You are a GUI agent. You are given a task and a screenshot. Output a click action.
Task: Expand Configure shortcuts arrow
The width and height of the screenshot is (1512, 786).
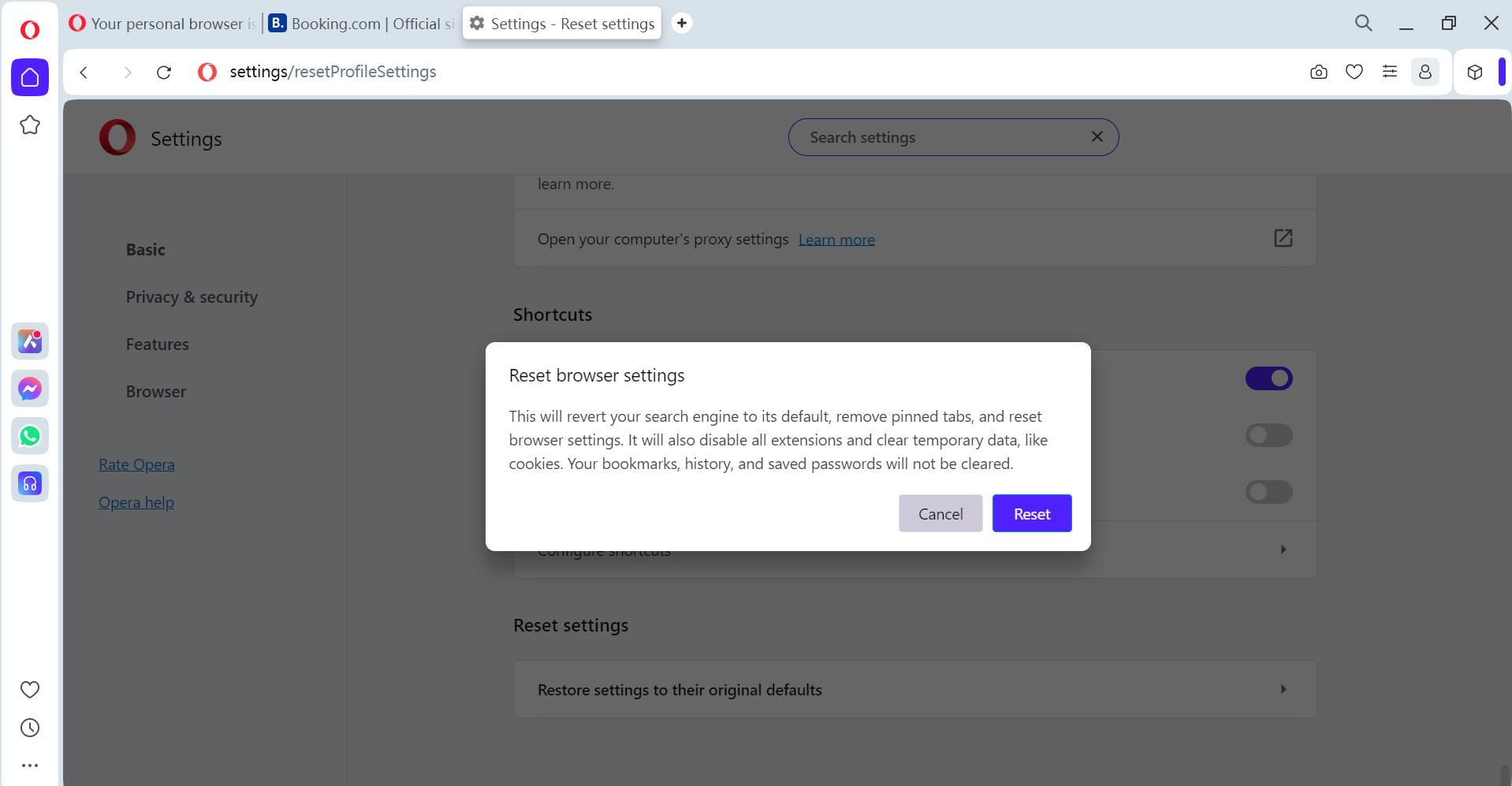(x=1283, y=549)
